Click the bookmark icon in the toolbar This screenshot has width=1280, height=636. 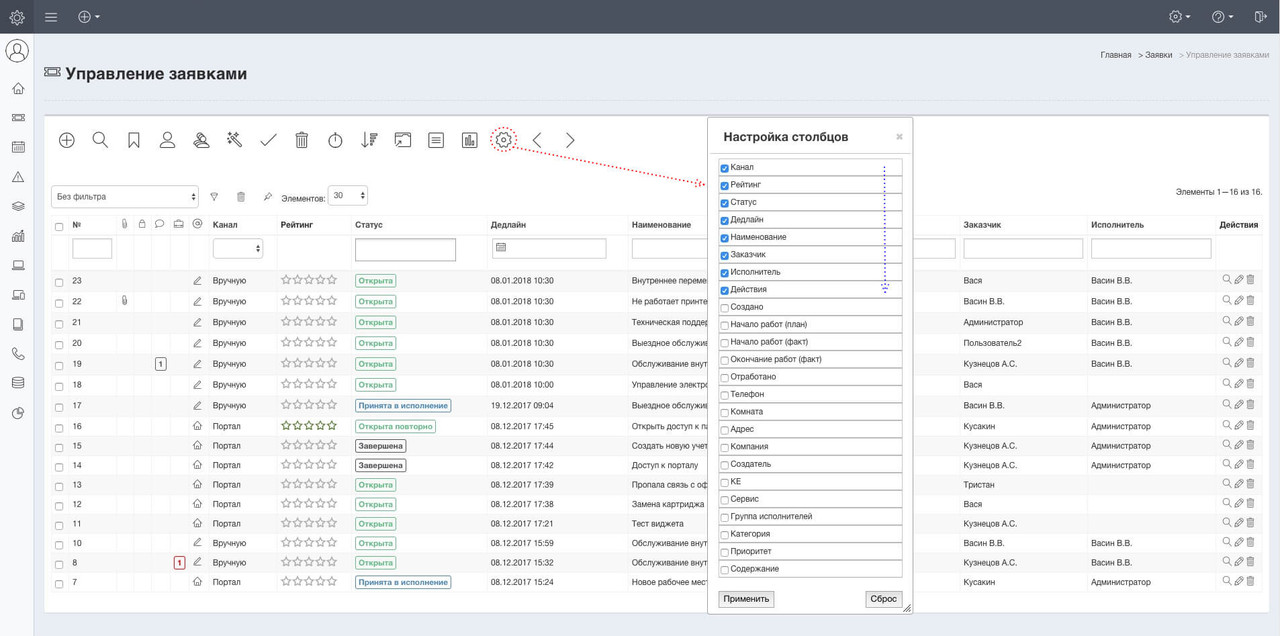tap(134, 140)
